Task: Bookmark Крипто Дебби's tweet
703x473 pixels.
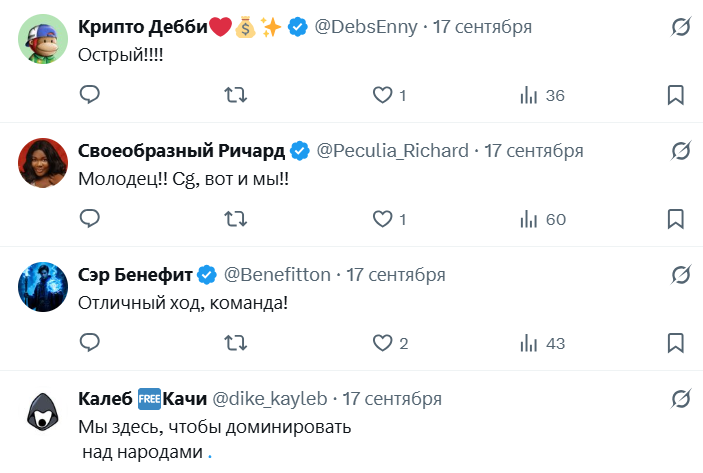Action: tap(675, 95)
